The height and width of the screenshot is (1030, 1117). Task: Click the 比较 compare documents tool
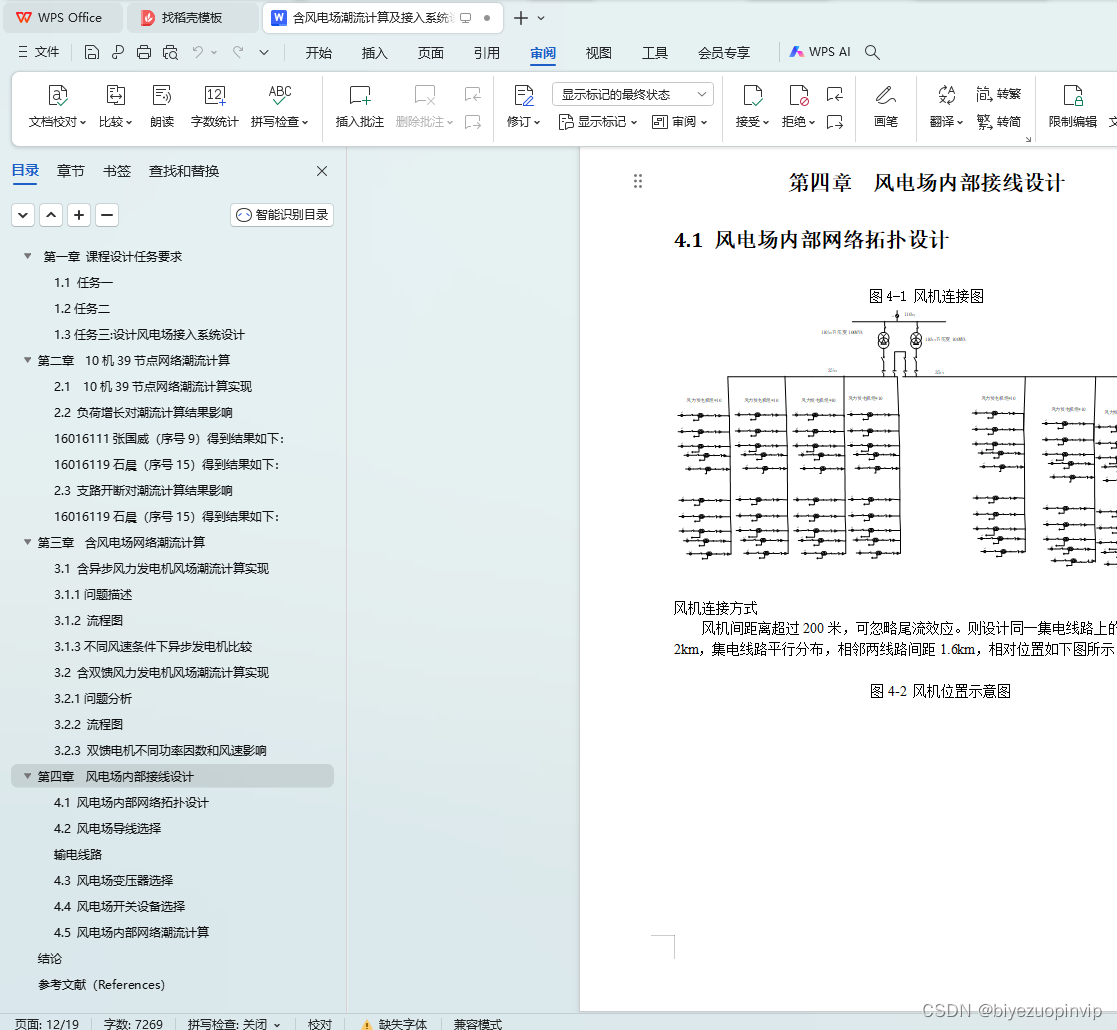pyautogui.click(x=115, y=107)
